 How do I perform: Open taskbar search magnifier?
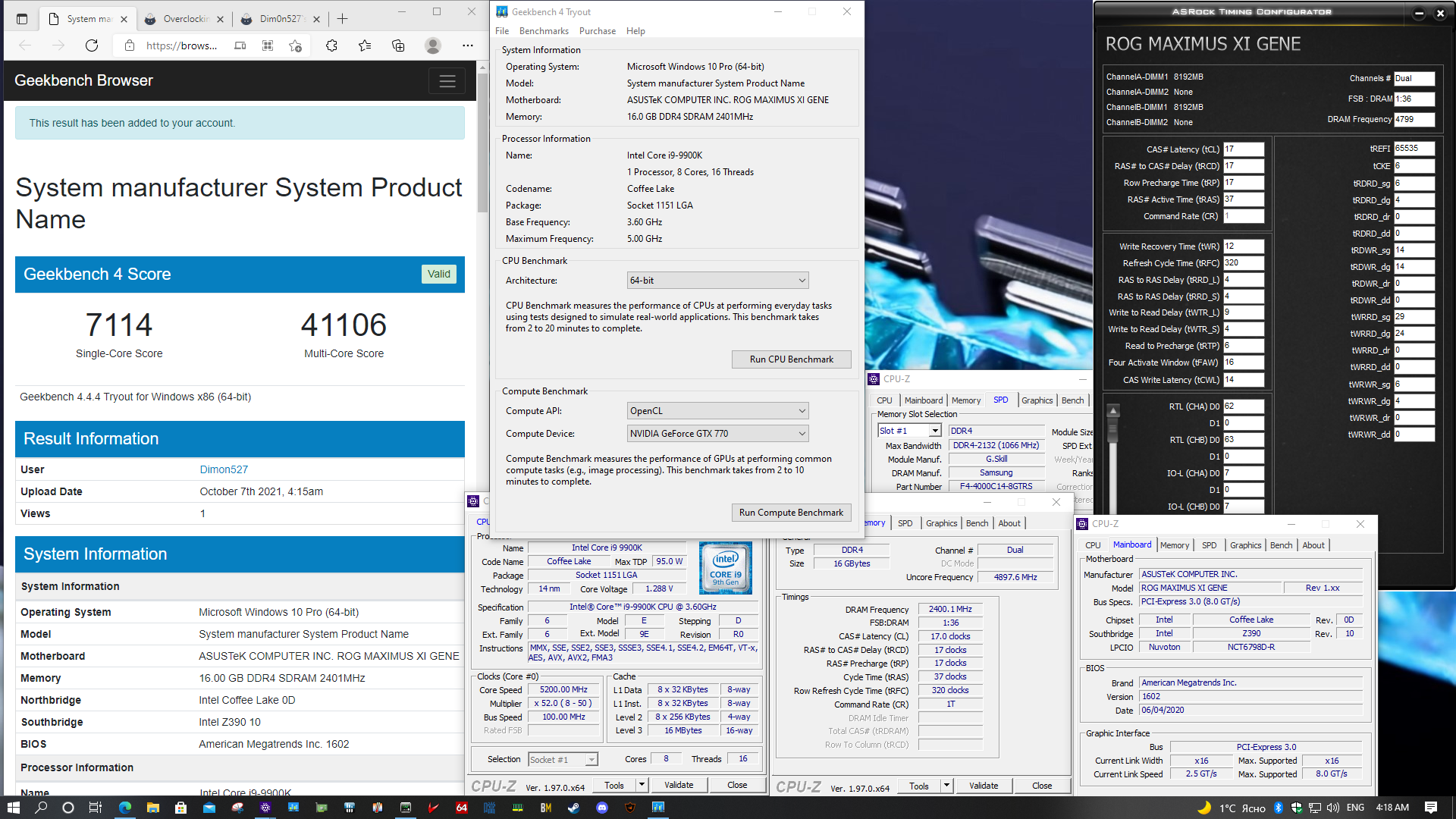click(41, 808)
